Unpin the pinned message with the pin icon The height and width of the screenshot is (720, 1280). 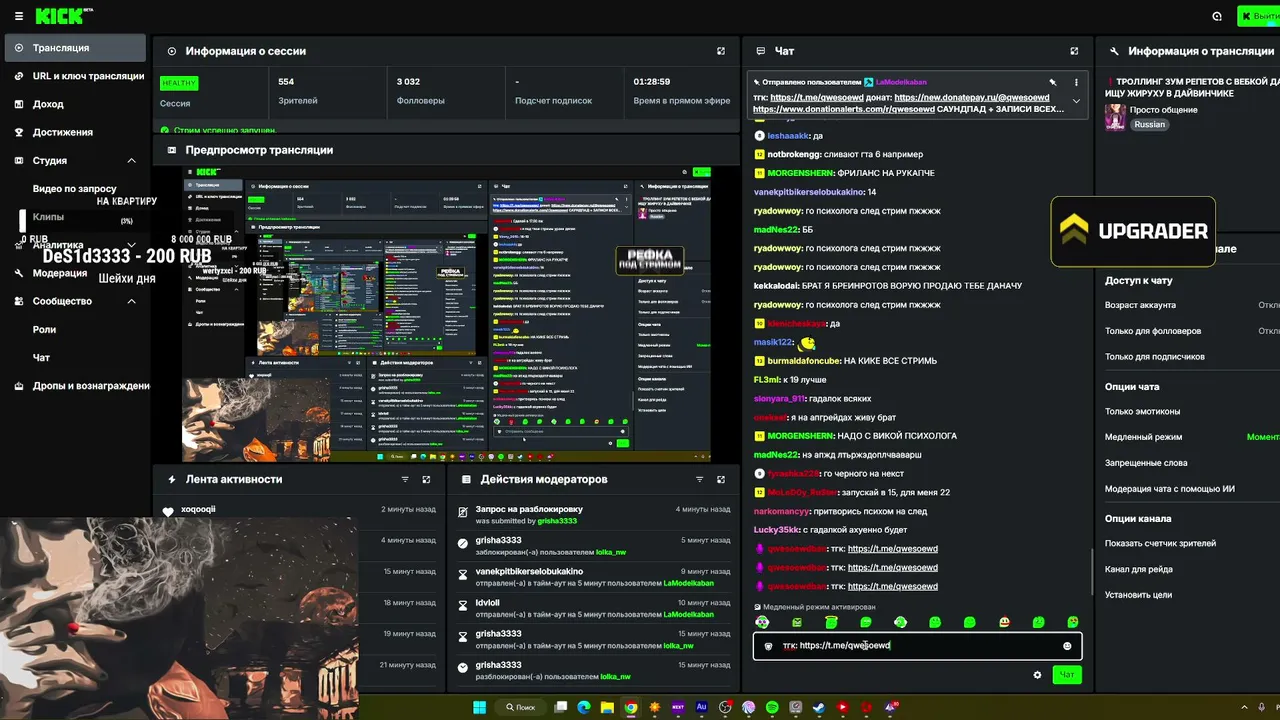pyautogui.click(x=1052, y=82)
